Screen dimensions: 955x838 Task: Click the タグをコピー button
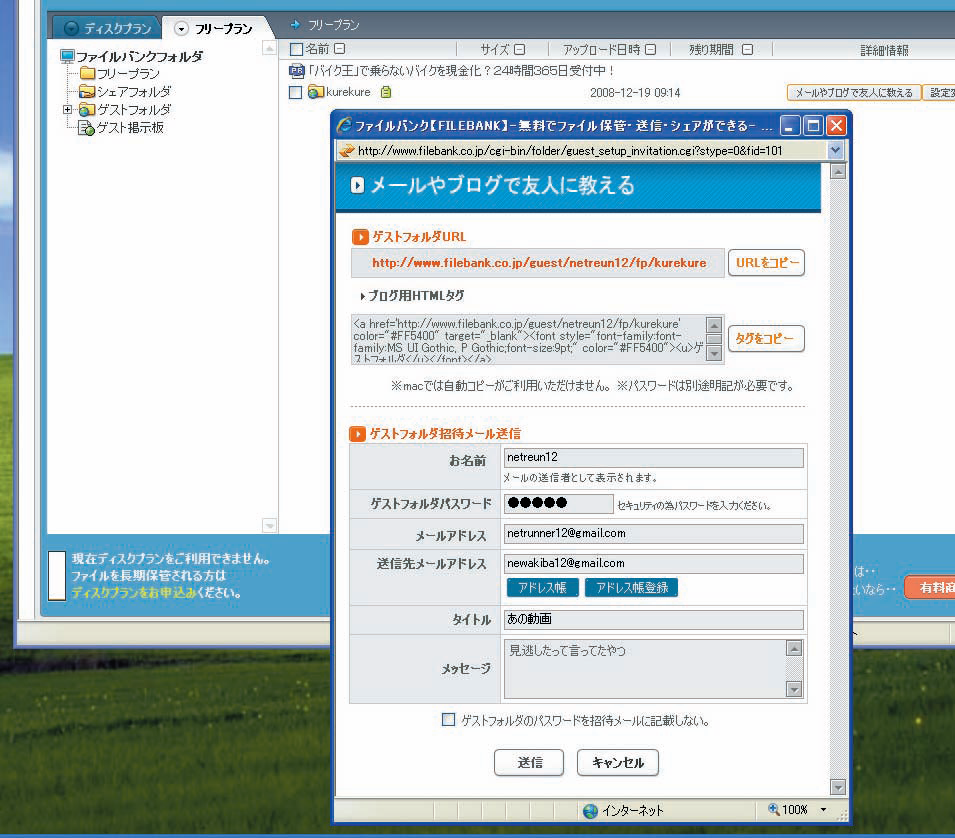[x=766, y=339]
